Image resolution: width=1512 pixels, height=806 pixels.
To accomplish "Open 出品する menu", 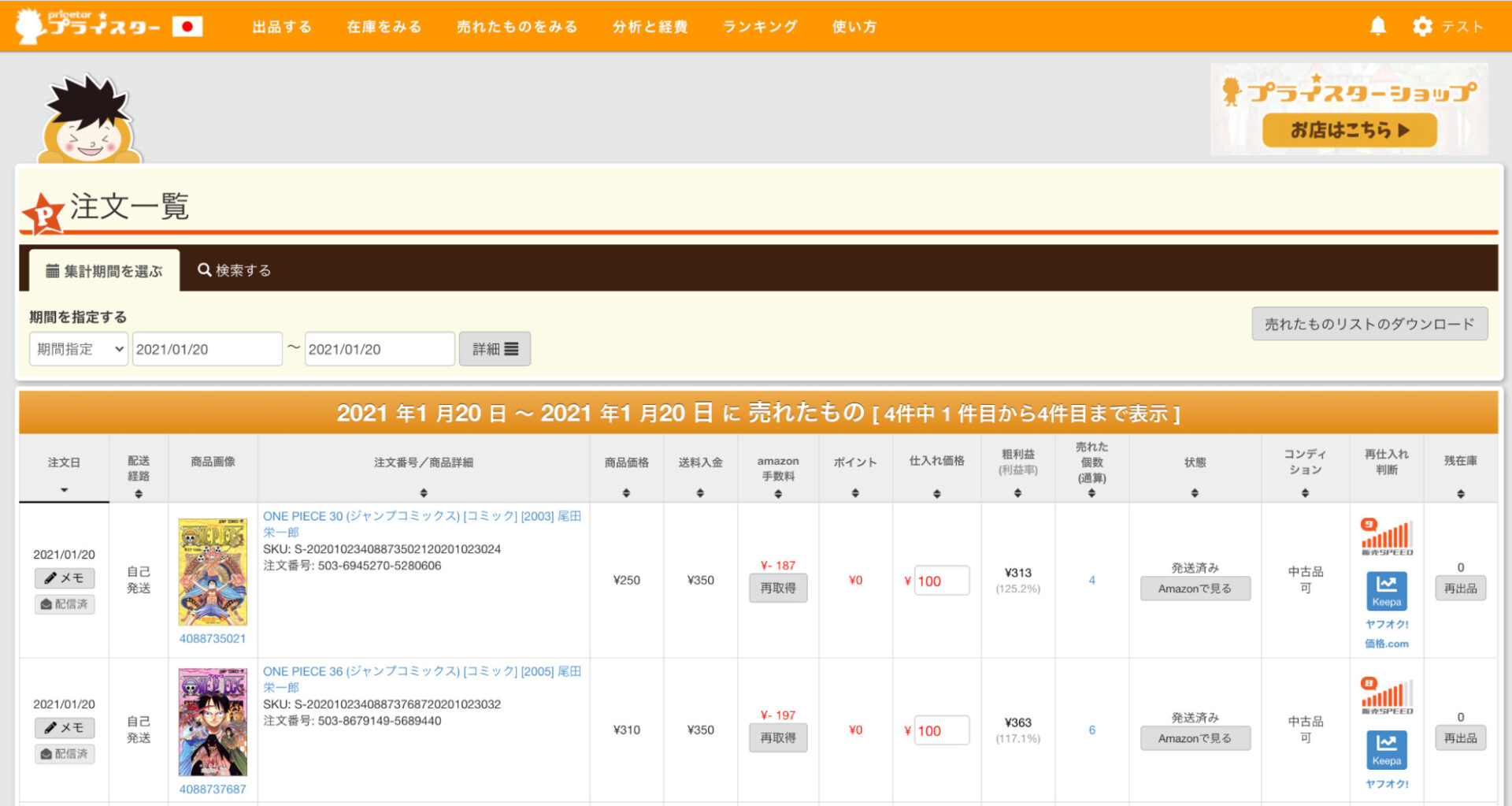I will click(x=282, y=27).
